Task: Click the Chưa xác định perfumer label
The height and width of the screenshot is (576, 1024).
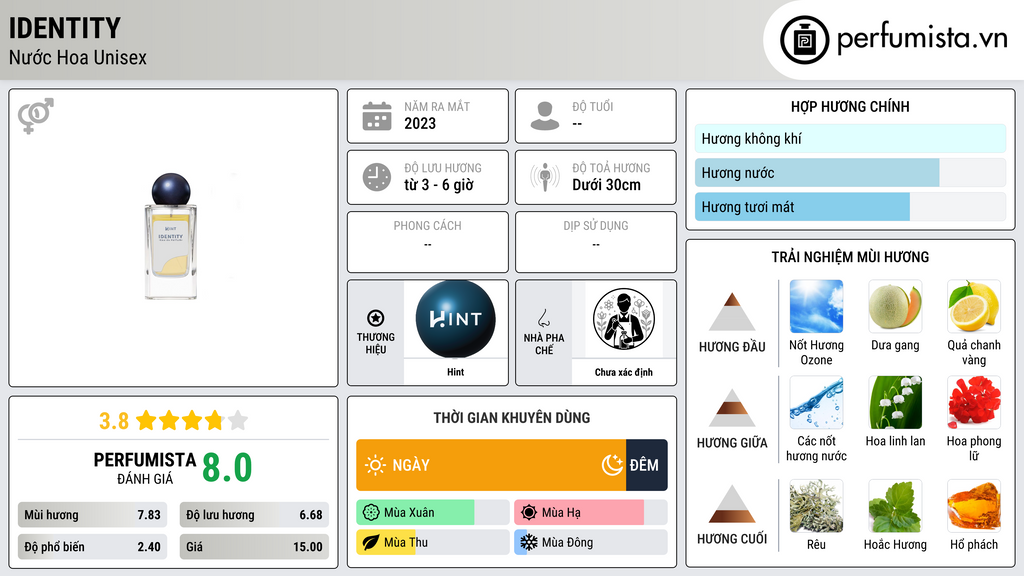Action: coord(624,372)
